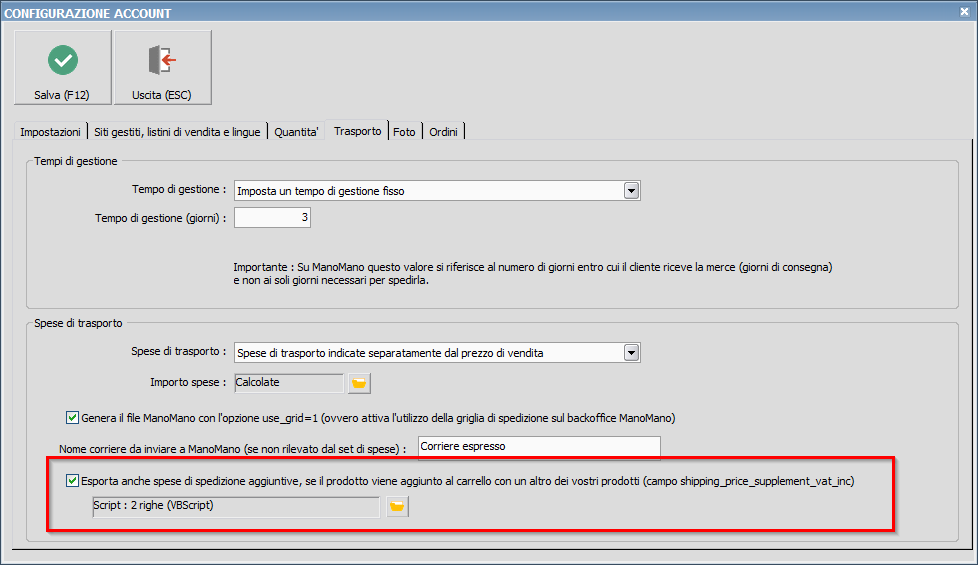
Task: Go to the Ordini tab
Action: coord(443,132)
